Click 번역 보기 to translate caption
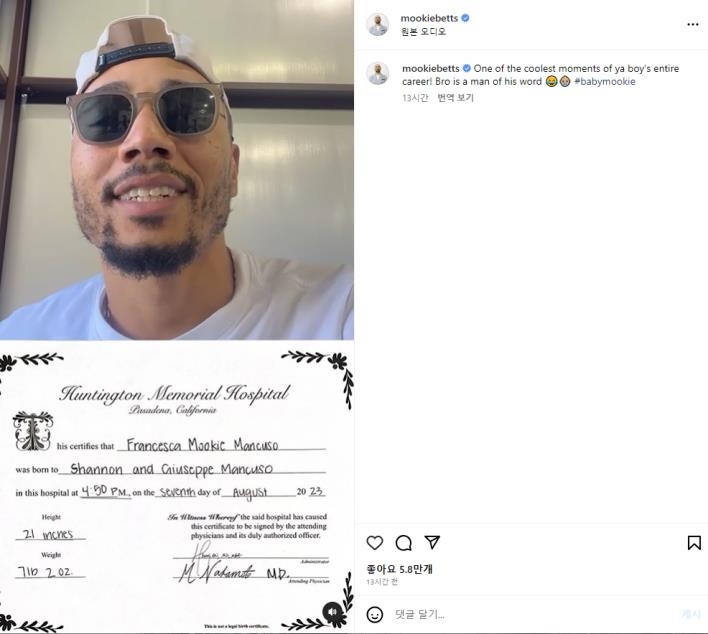This screenshot has height=634, width=708. [455, 98]
